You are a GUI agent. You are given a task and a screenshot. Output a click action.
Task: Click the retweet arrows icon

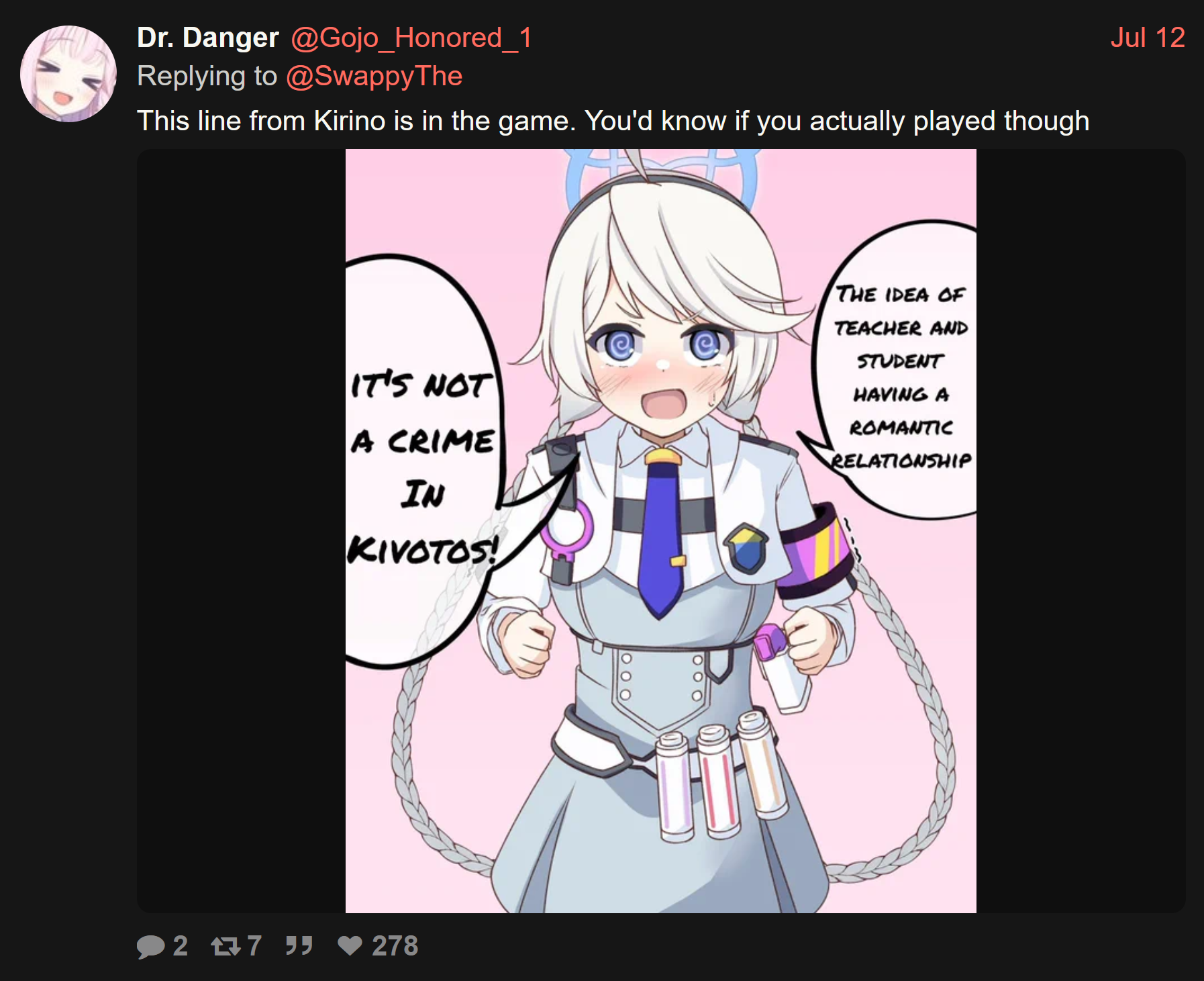point(225,946)
